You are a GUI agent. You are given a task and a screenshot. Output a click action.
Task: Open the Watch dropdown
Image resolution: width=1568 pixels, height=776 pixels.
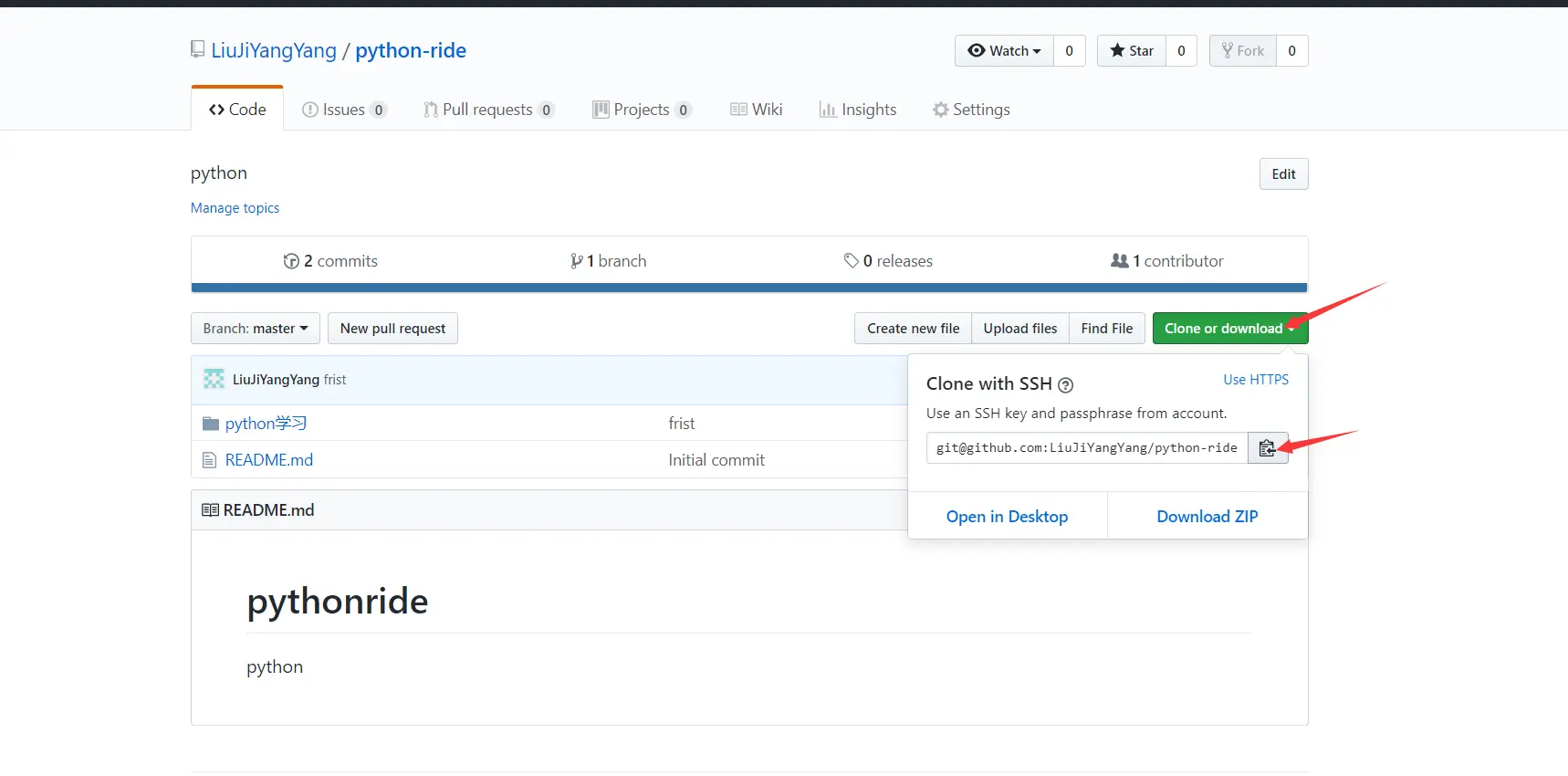[1004, 51]
